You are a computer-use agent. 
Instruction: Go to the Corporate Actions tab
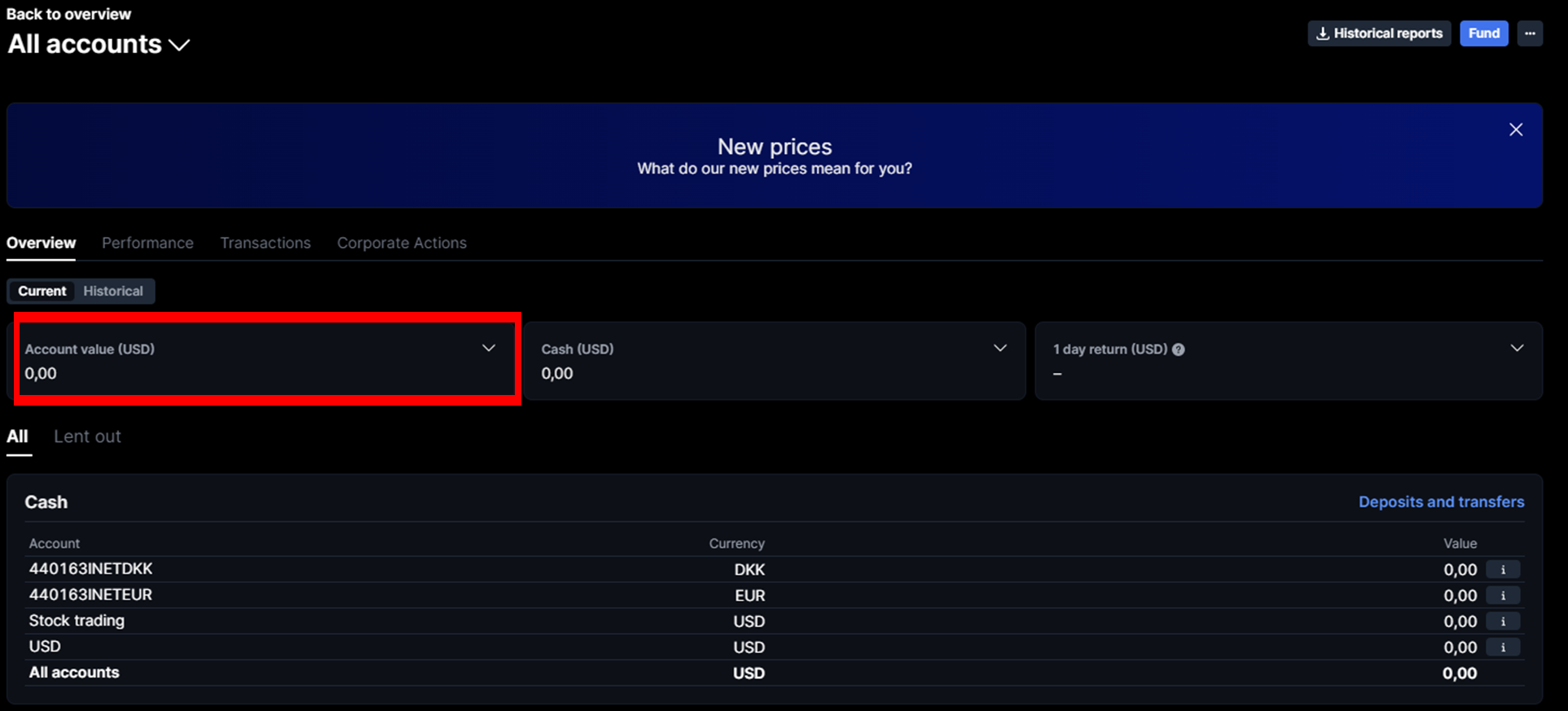[x=402, y=243]
